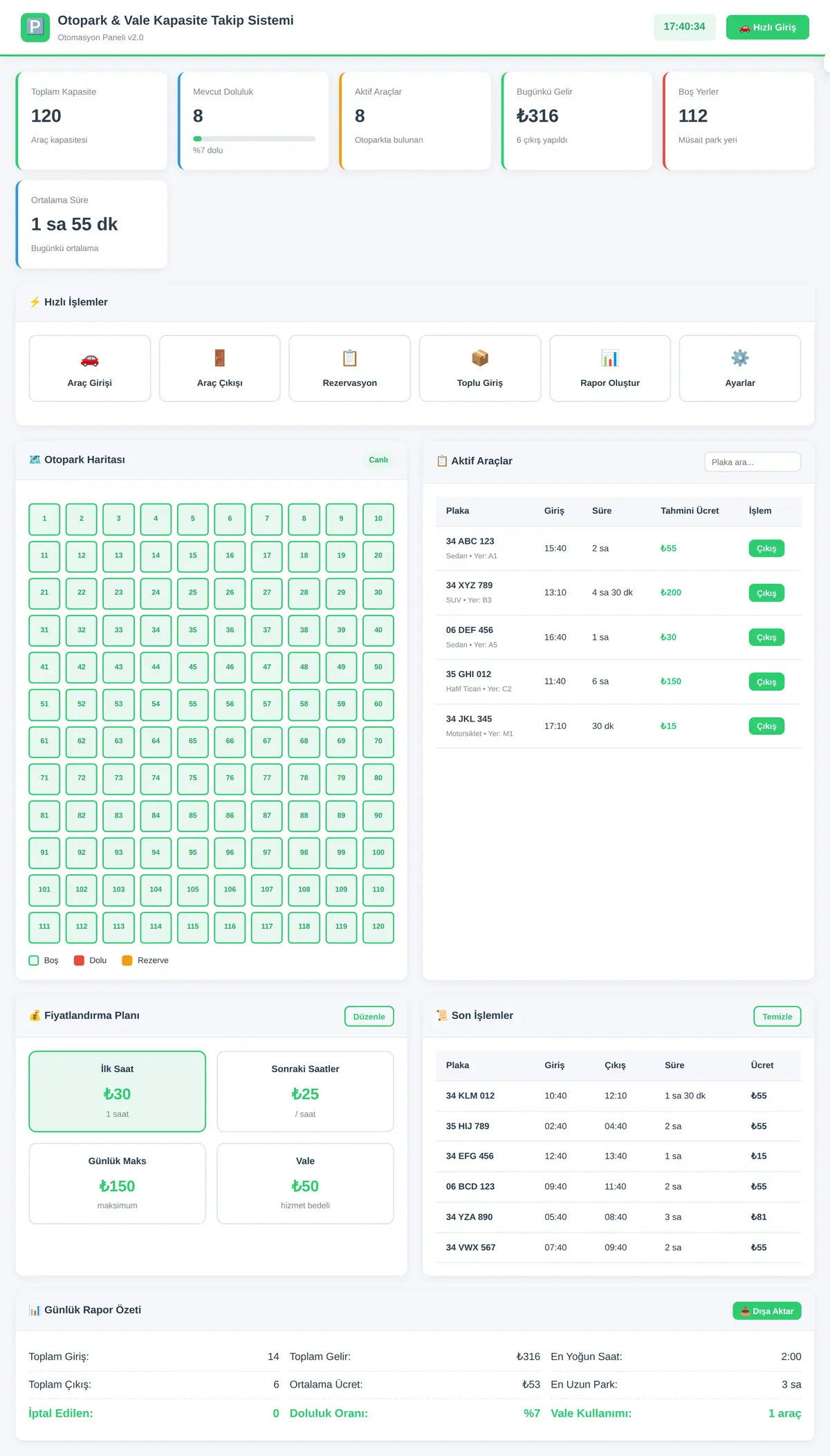This screenshot has width=830, height=1456.
Task: Click the red Dolu legend swatch
Action: click(79, 960)
